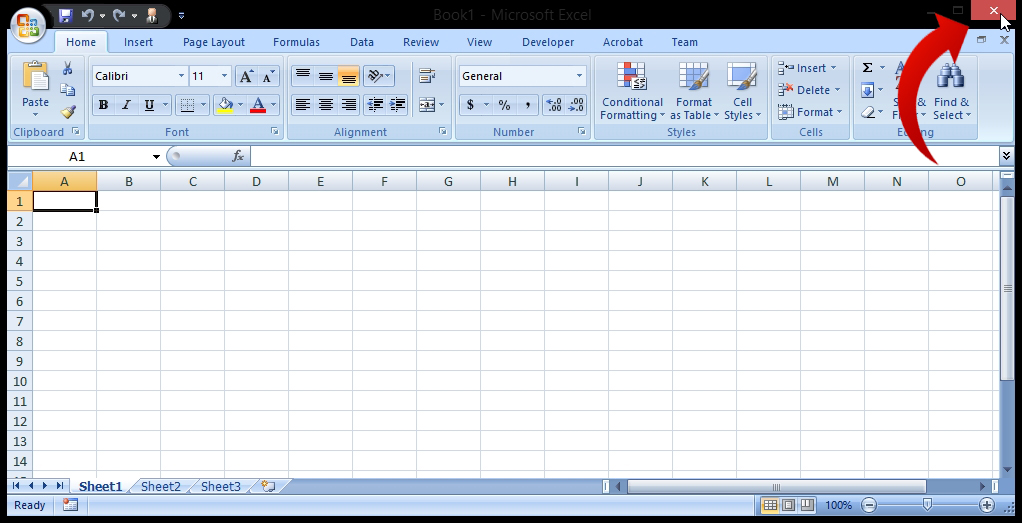Image resolution: width=1022 pixels, height=523 pixels.
Task: Apply borders to the selection
Action: 187,104
